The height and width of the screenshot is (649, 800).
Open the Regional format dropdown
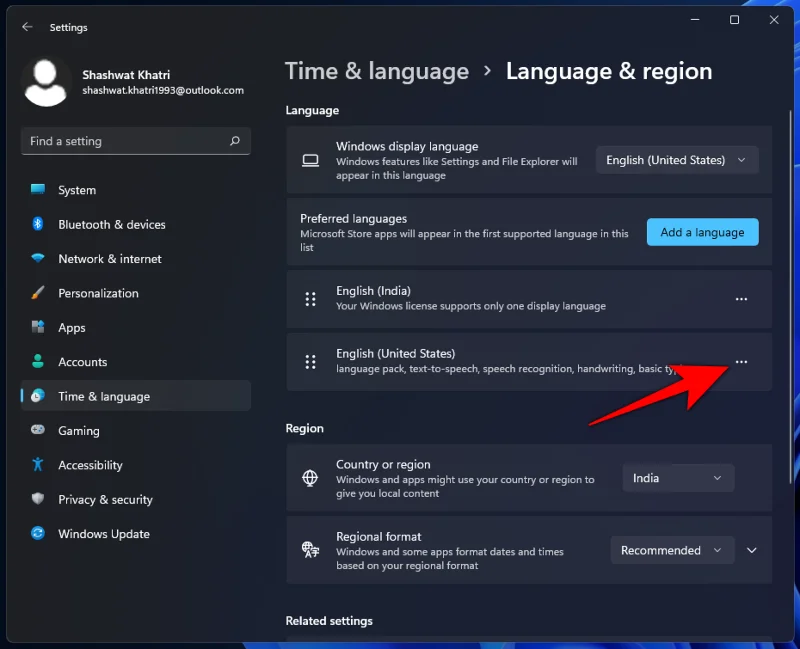coord(672,550)
